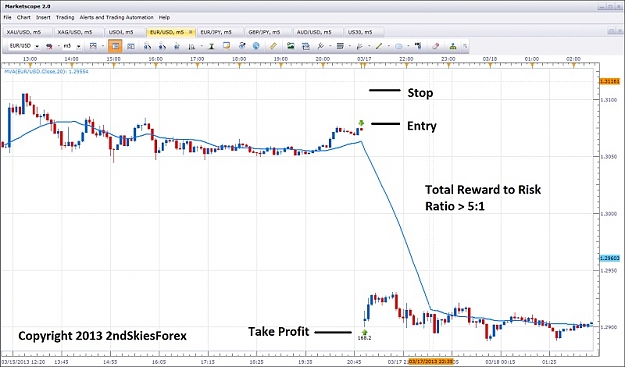The width and height of the screenshot is (625, 367).
Task: Switch to the US30, m5 tab
Action: coord(364,32)
